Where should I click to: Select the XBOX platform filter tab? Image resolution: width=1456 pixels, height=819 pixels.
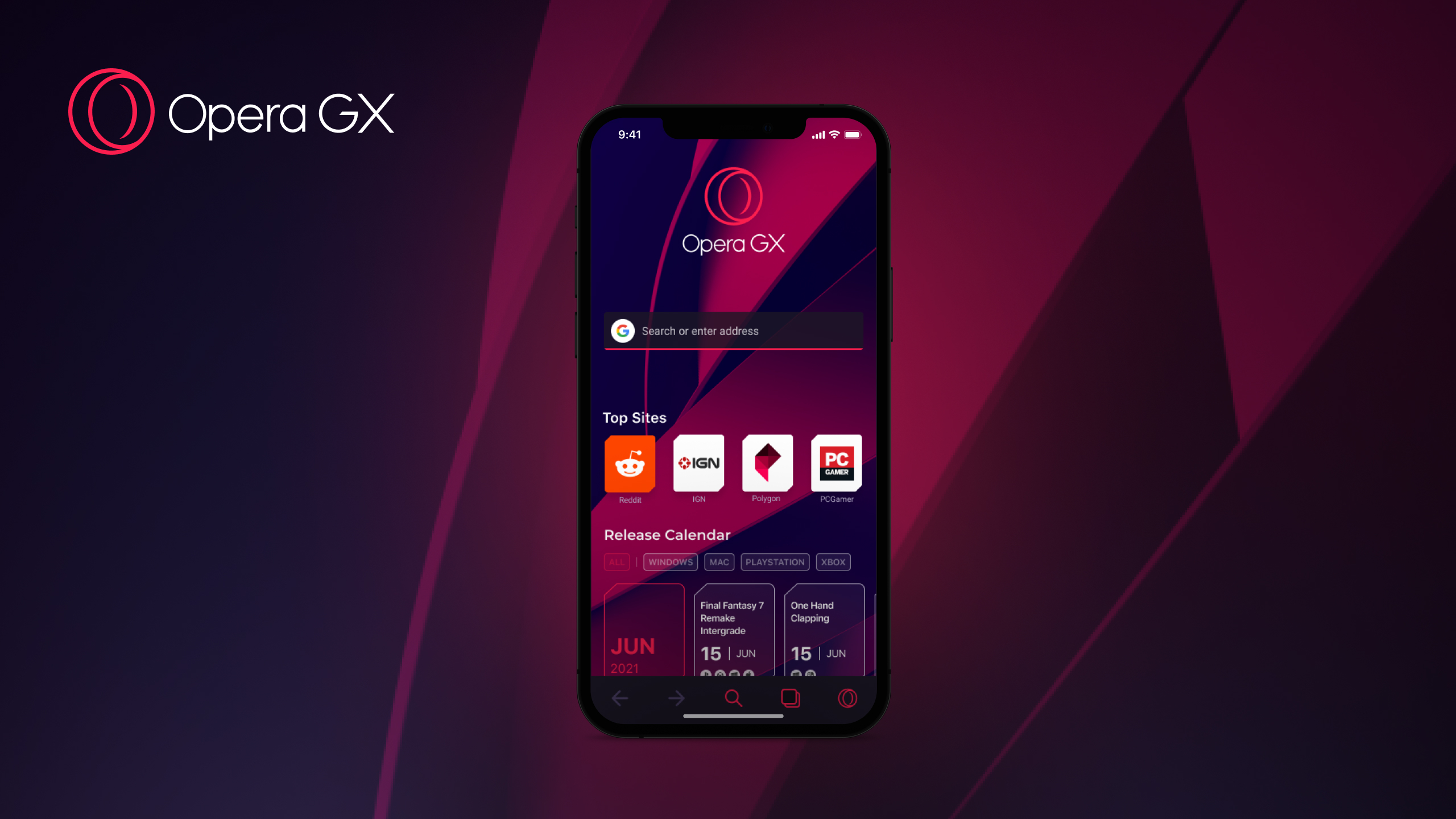[832, 562]
